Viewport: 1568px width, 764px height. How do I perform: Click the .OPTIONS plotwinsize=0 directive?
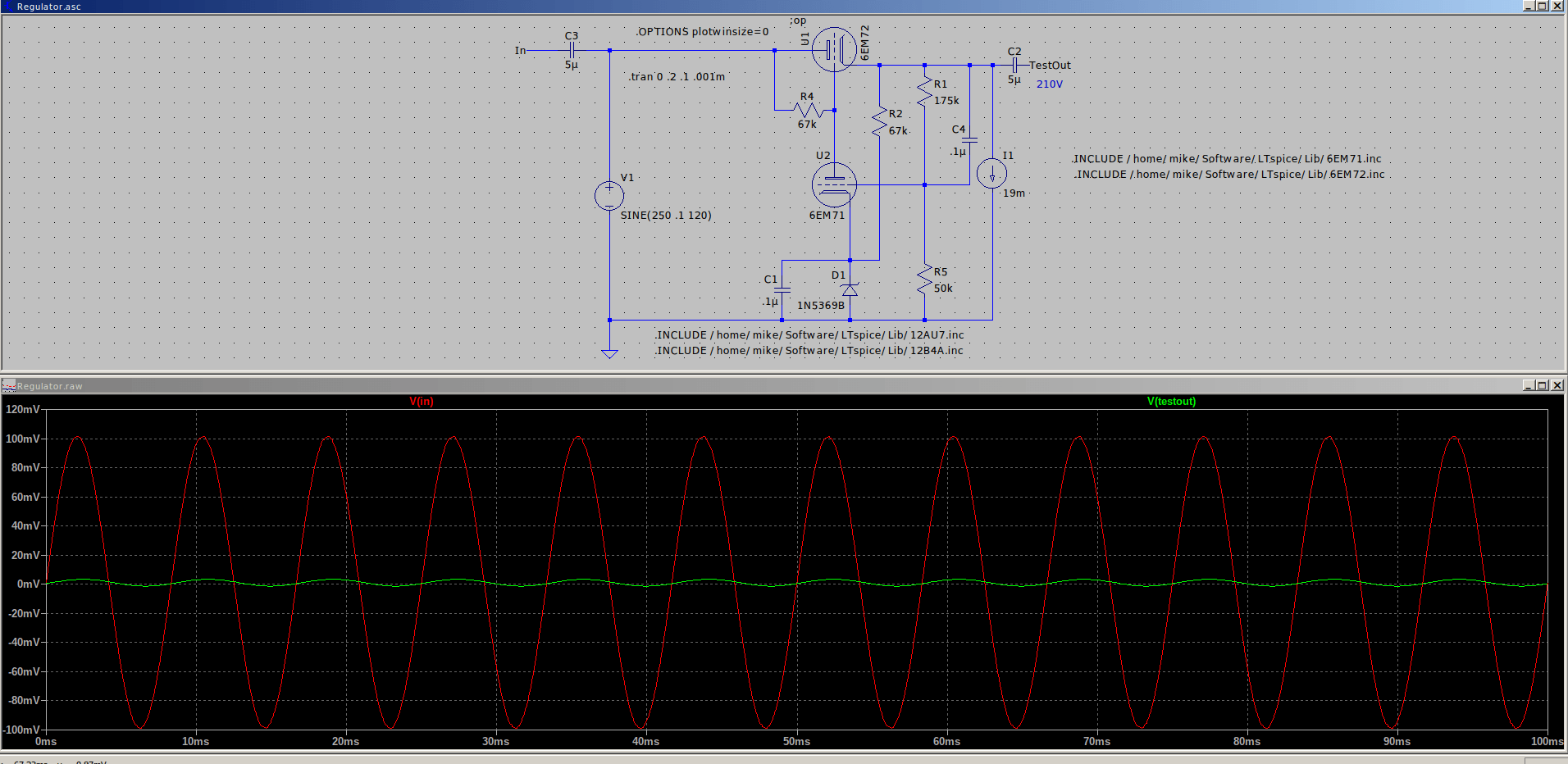[x=703, y=32]
